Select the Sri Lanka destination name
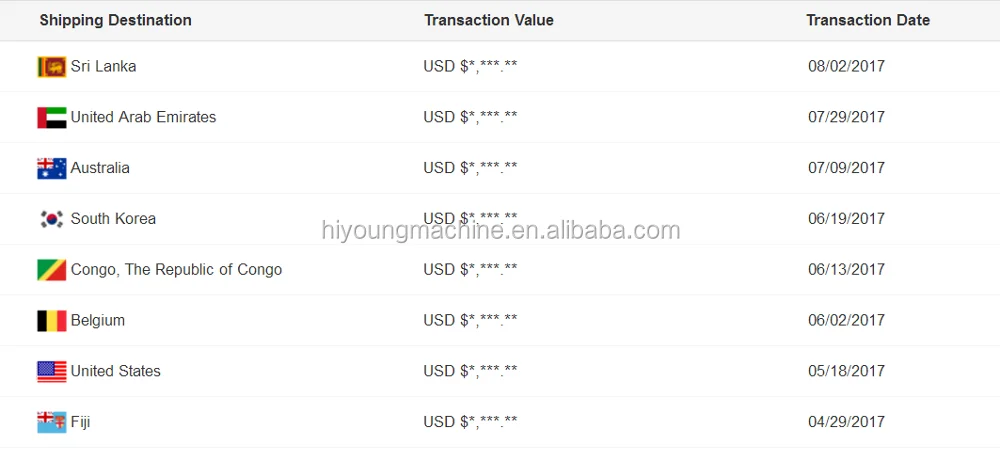Image resolution: width=1000 pixels, height=461 pixels. [103, 67]
